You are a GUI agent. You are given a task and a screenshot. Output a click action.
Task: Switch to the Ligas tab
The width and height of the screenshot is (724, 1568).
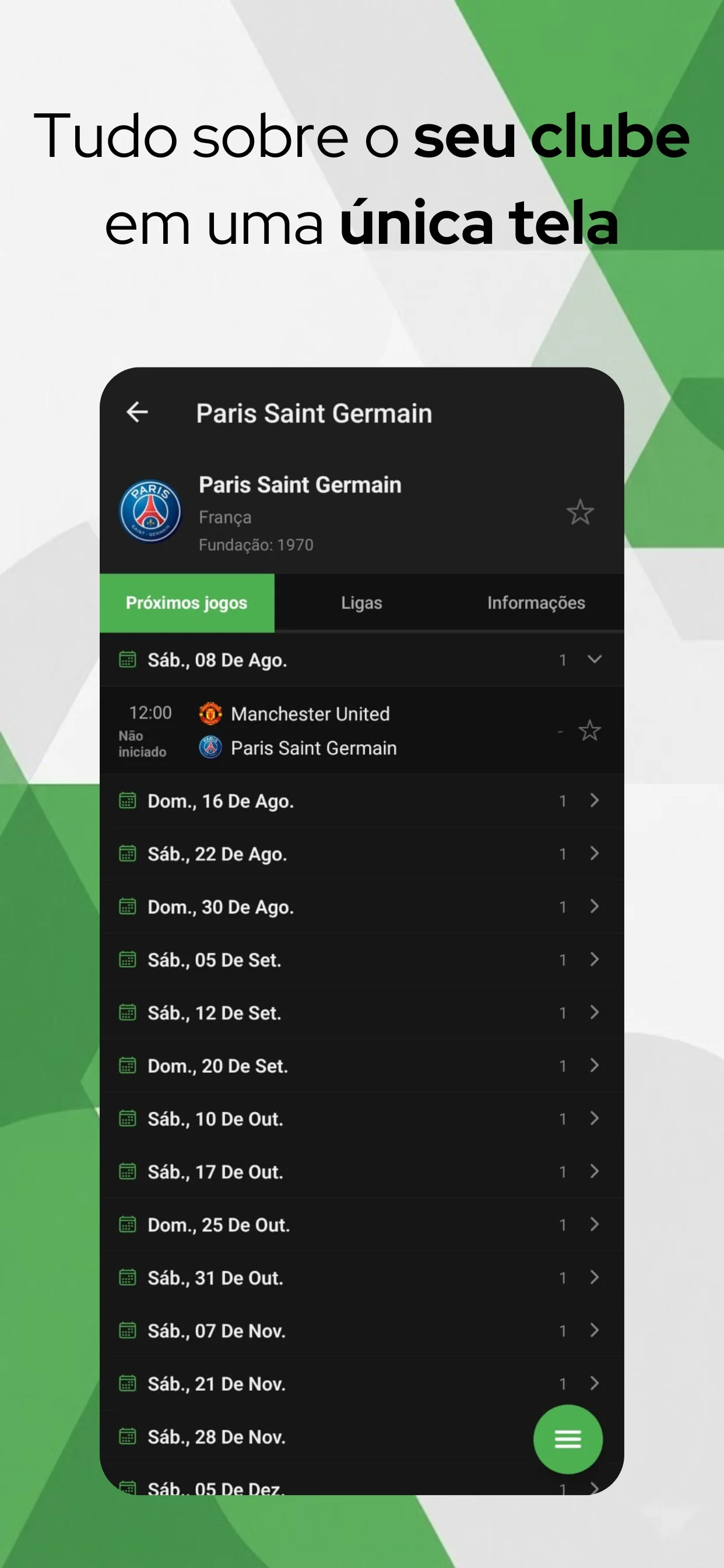click(361, 603)
